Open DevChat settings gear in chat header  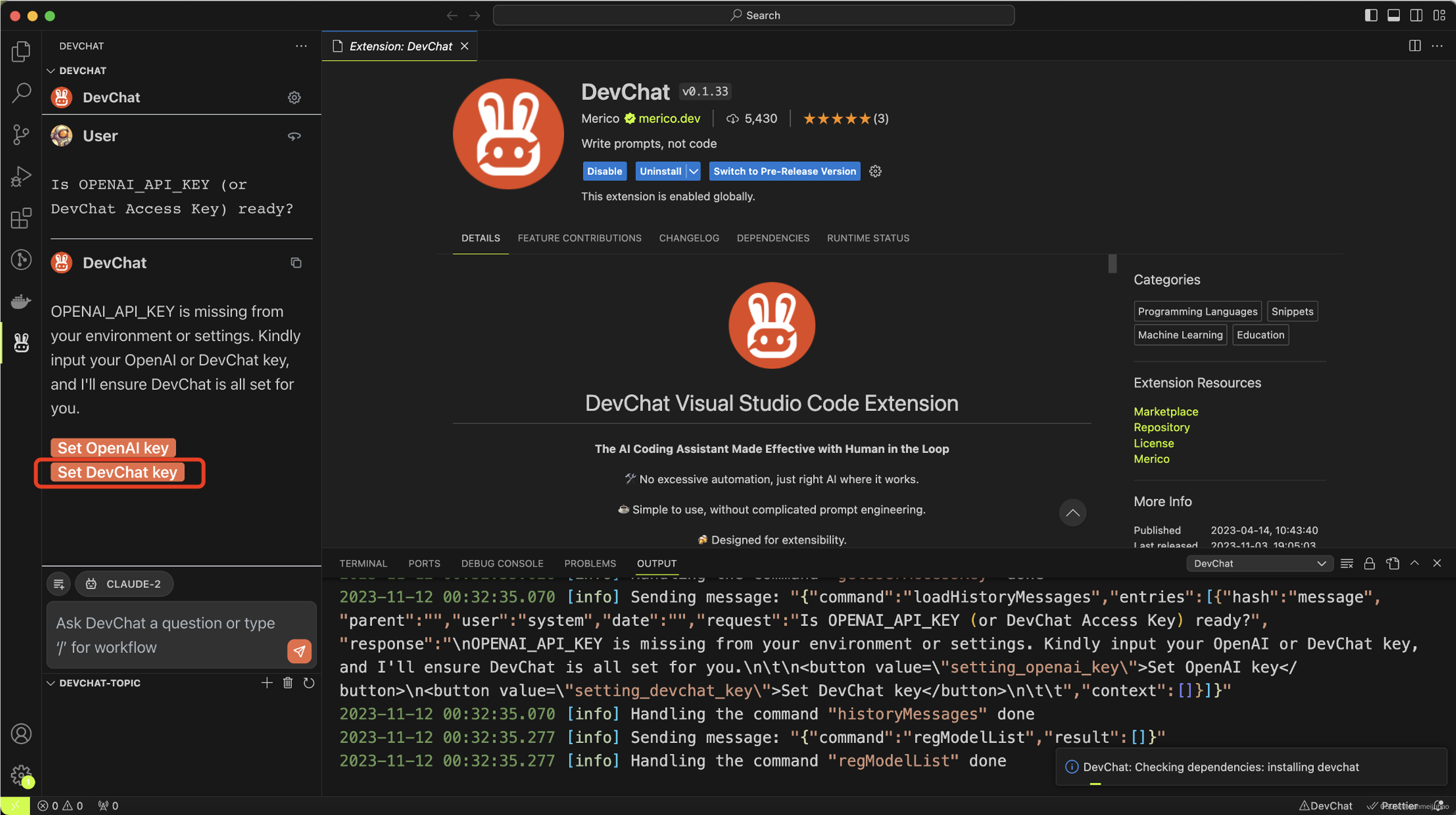click(294, 97)
